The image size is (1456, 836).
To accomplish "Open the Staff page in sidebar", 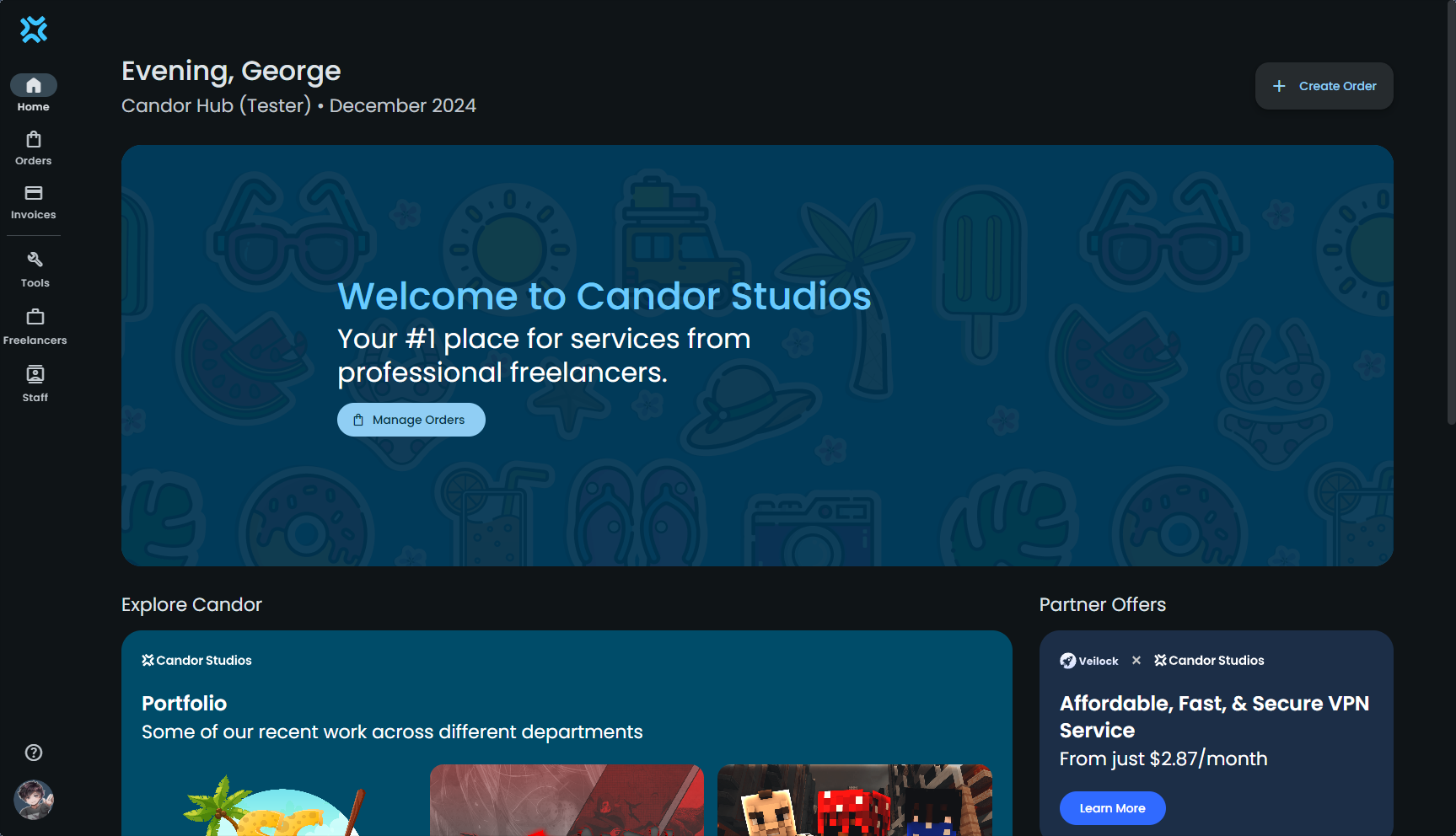I will pos(35,384).
